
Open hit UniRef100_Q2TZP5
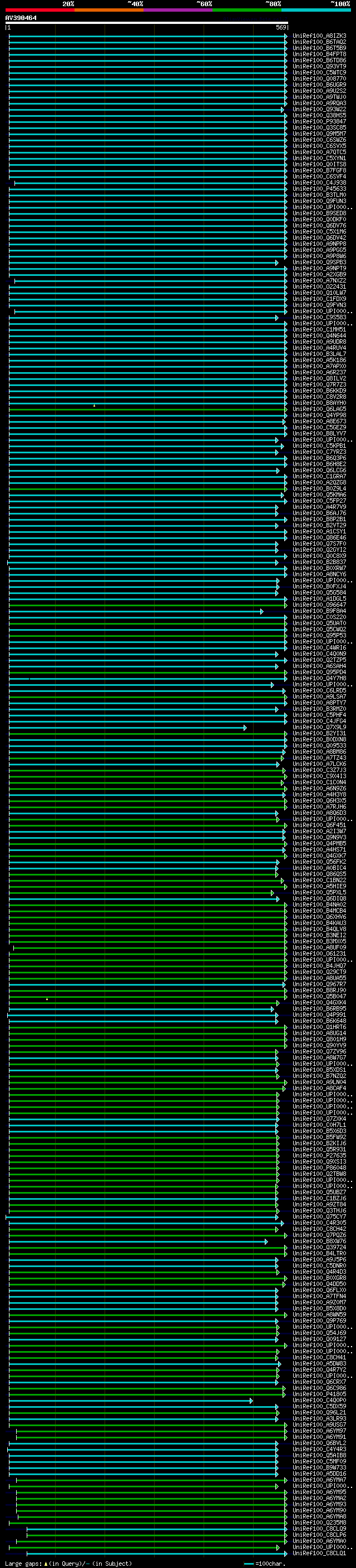[x=319, y=660]
